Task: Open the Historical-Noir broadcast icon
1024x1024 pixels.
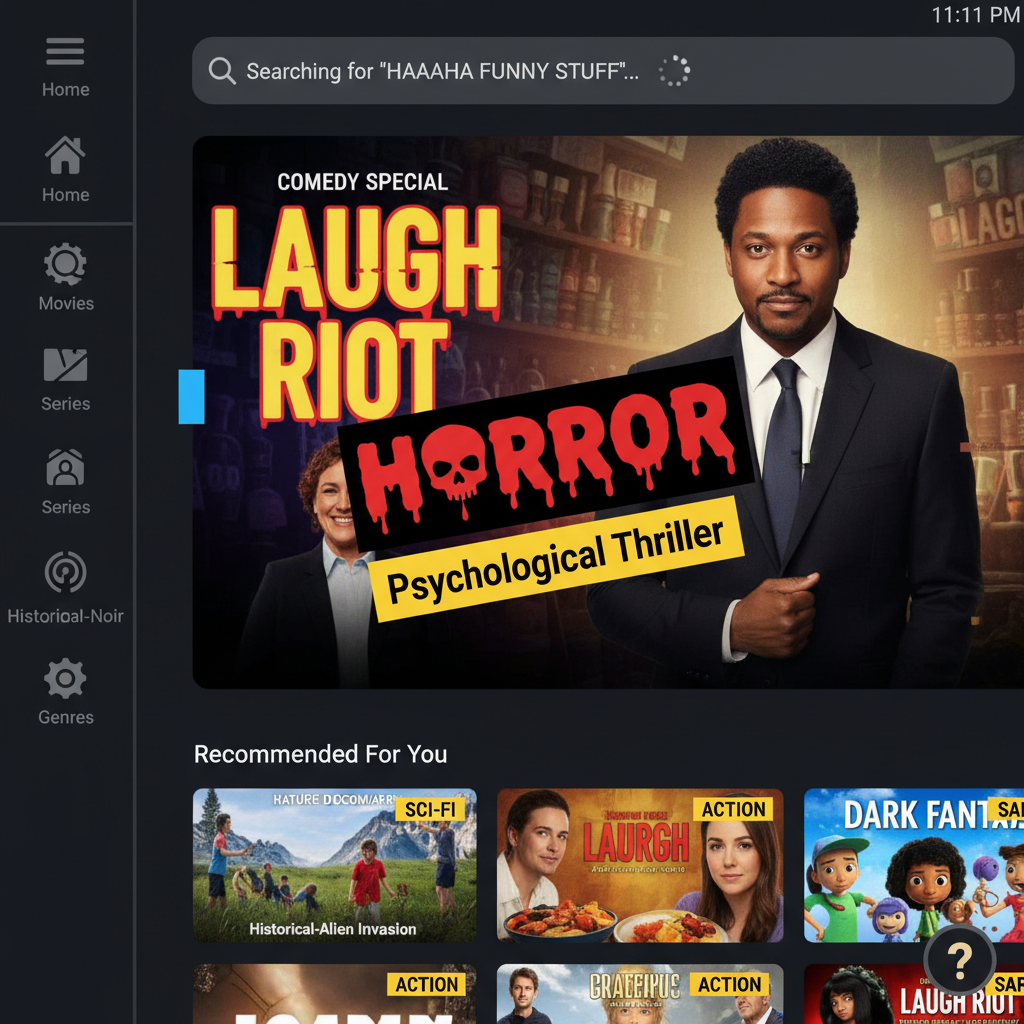Action: 65,574
